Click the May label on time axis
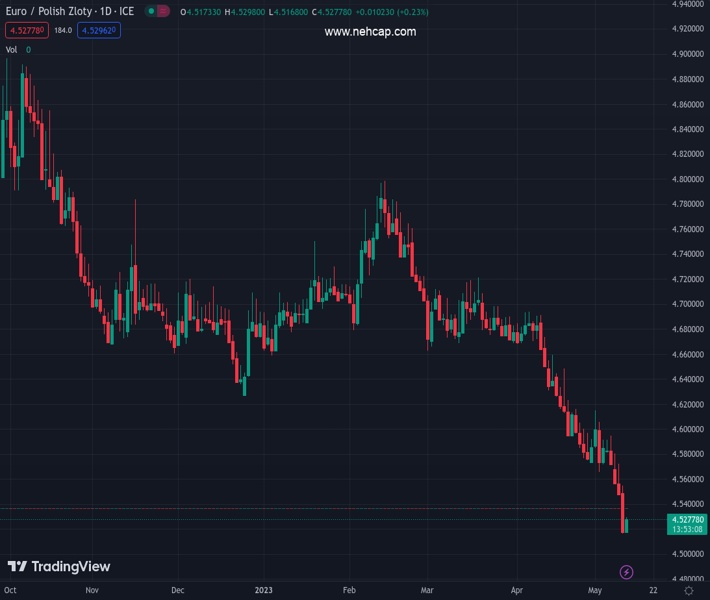The image size is (710, 600). point(596,591)
